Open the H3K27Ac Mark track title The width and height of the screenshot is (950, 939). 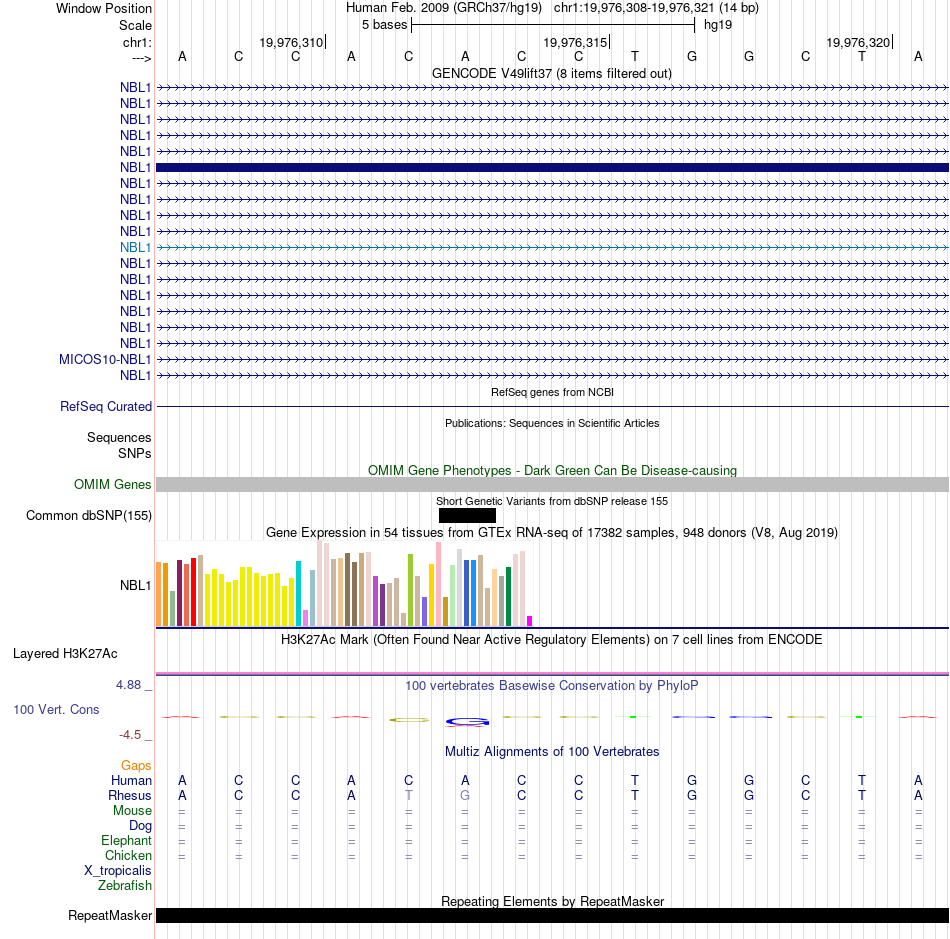(x=552, y=639)
